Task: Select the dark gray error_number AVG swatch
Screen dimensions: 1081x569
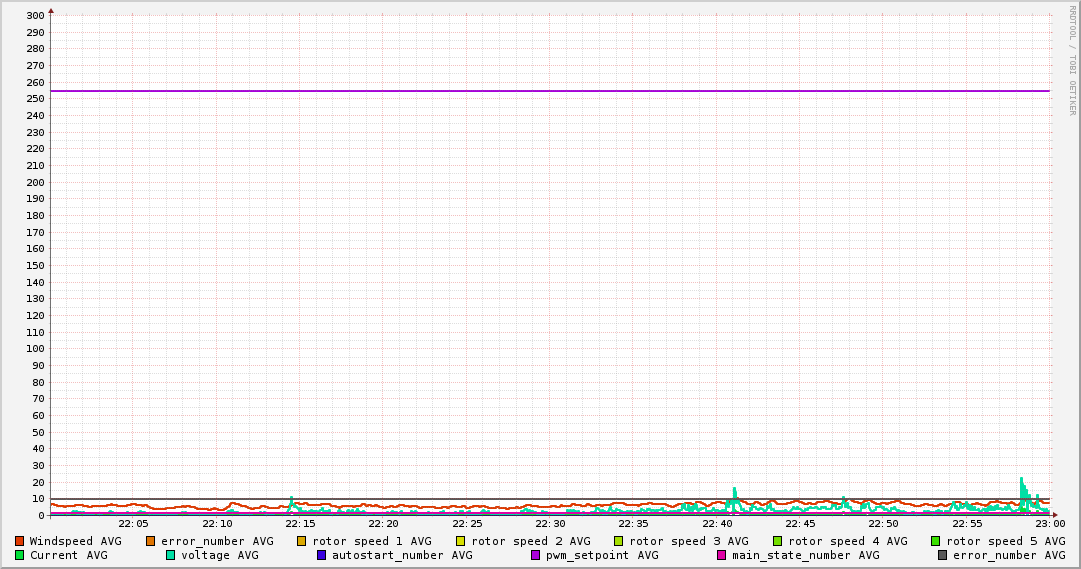Action: [942, 555]
